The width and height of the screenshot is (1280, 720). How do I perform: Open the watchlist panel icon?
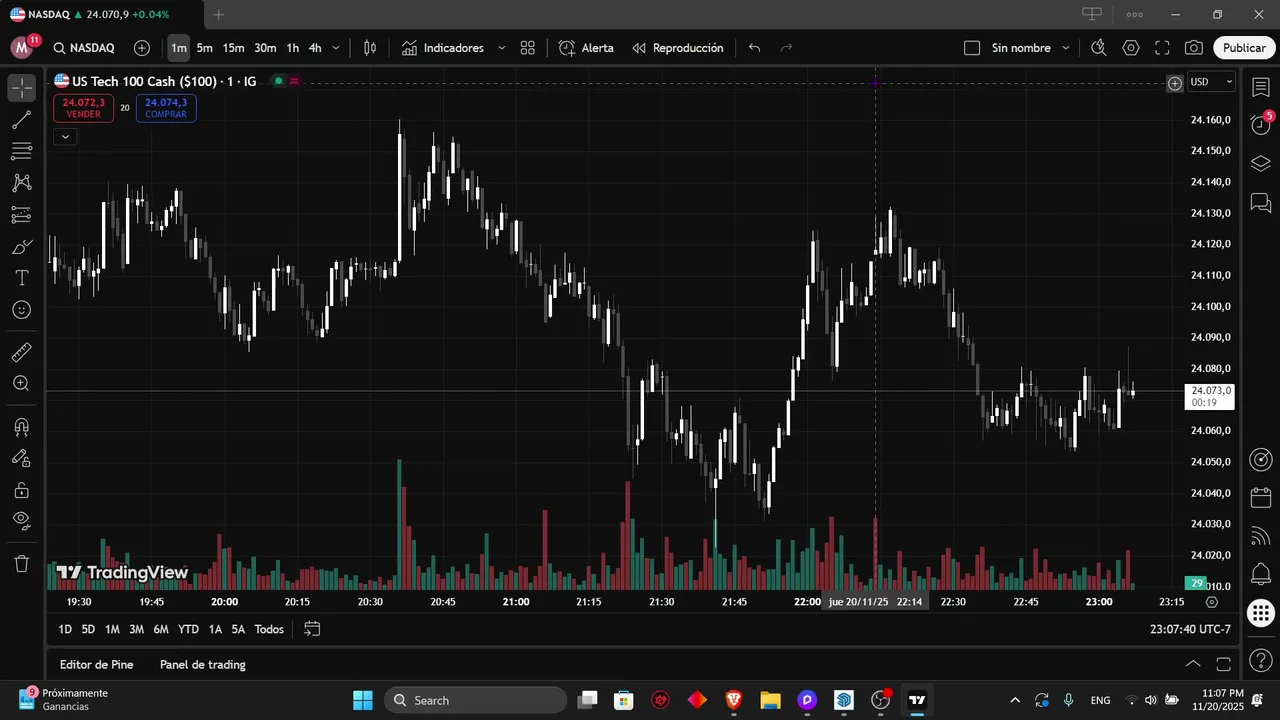pyautogui.click(x=1260, y=87)
